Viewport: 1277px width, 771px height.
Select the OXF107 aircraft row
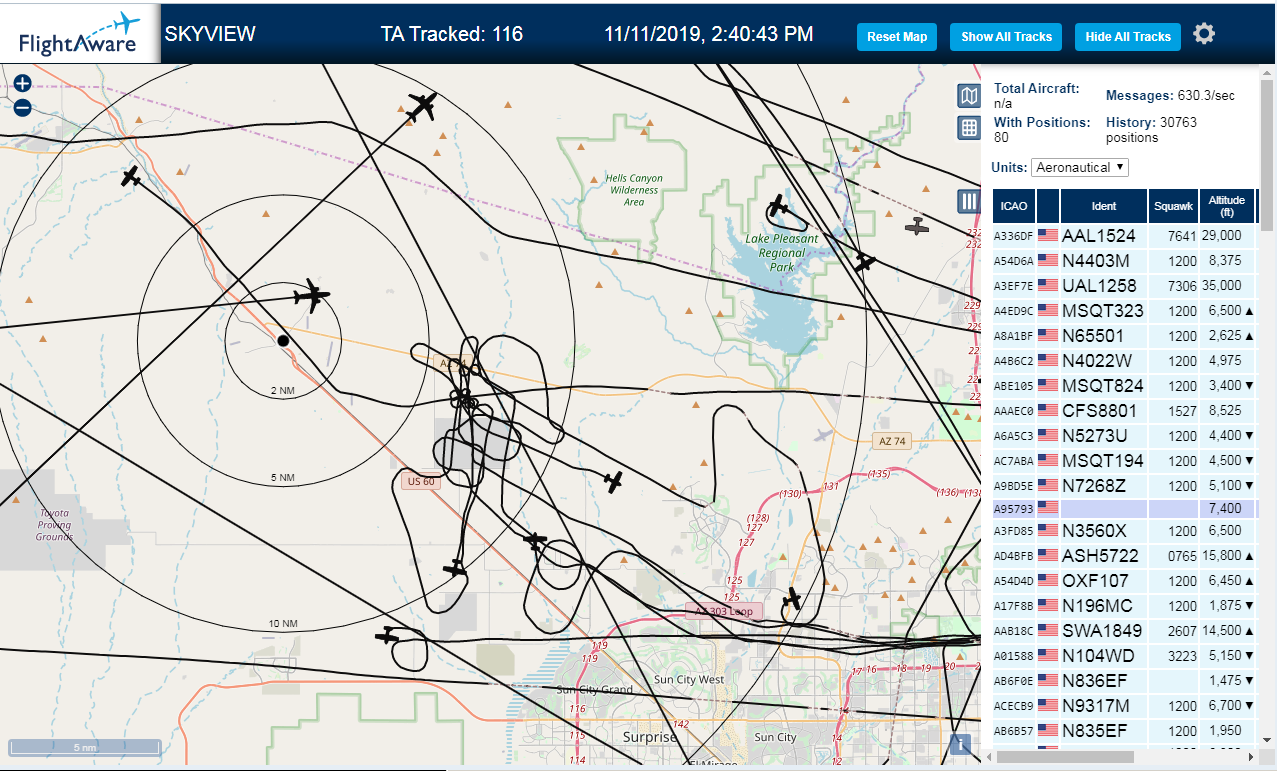coord(1125,580)
